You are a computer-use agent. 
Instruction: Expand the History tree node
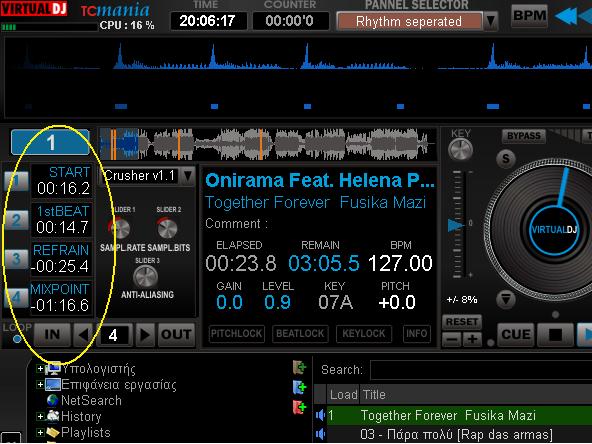[40, 416]
